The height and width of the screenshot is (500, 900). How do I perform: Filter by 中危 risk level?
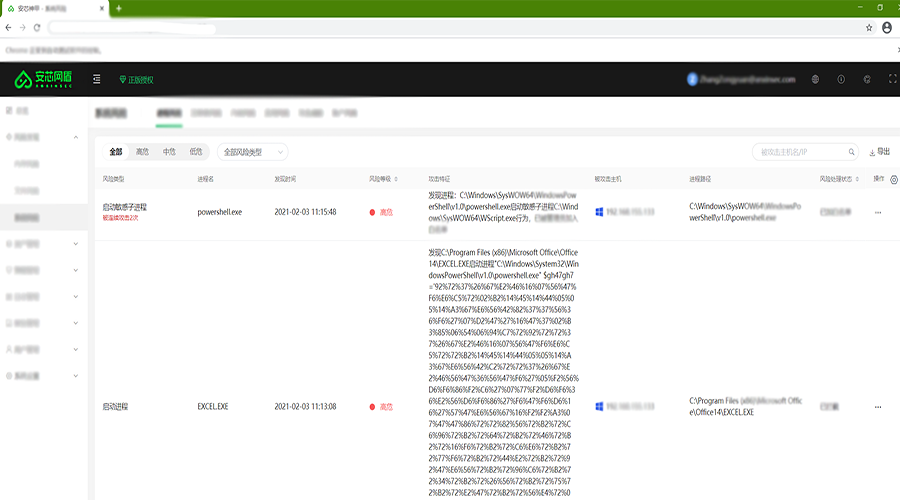pos(169,152)
